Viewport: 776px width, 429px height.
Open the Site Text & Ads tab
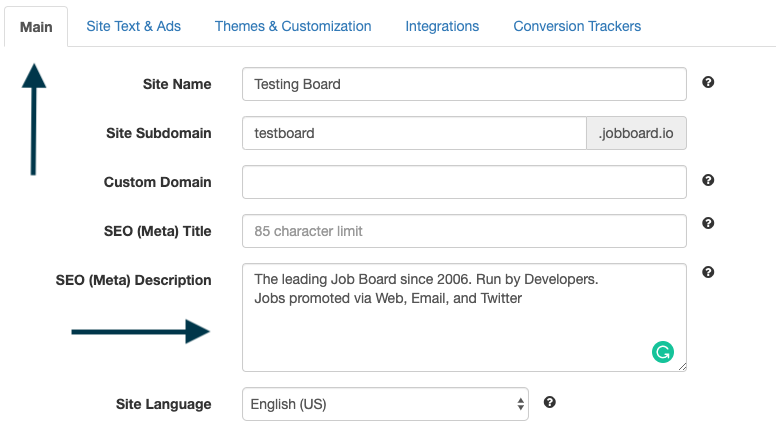click(133, 26)
